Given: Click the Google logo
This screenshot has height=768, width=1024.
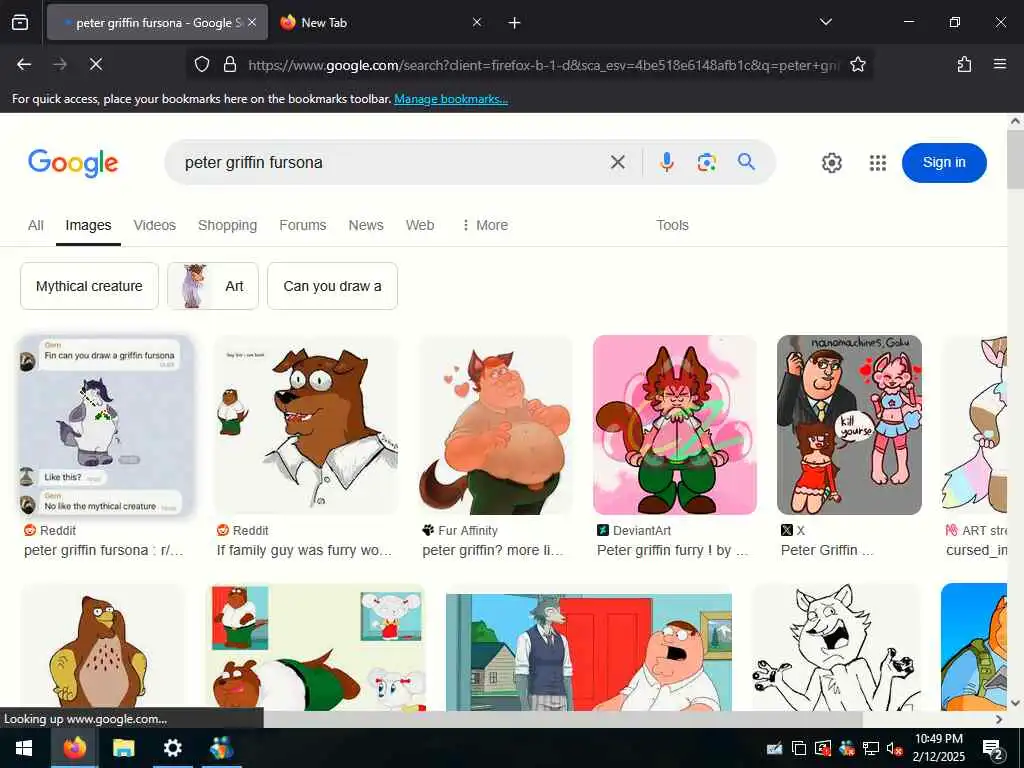Looking at the screenshot, I should (73, 163).
